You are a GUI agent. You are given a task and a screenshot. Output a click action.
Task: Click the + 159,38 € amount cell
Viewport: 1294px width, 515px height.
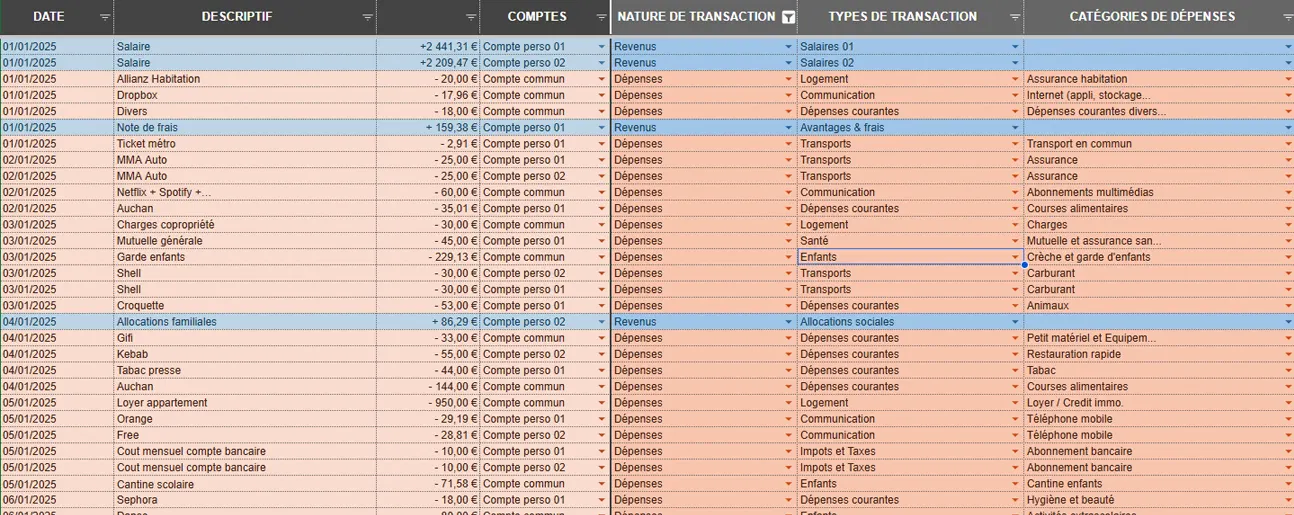(x=428, y=128)
